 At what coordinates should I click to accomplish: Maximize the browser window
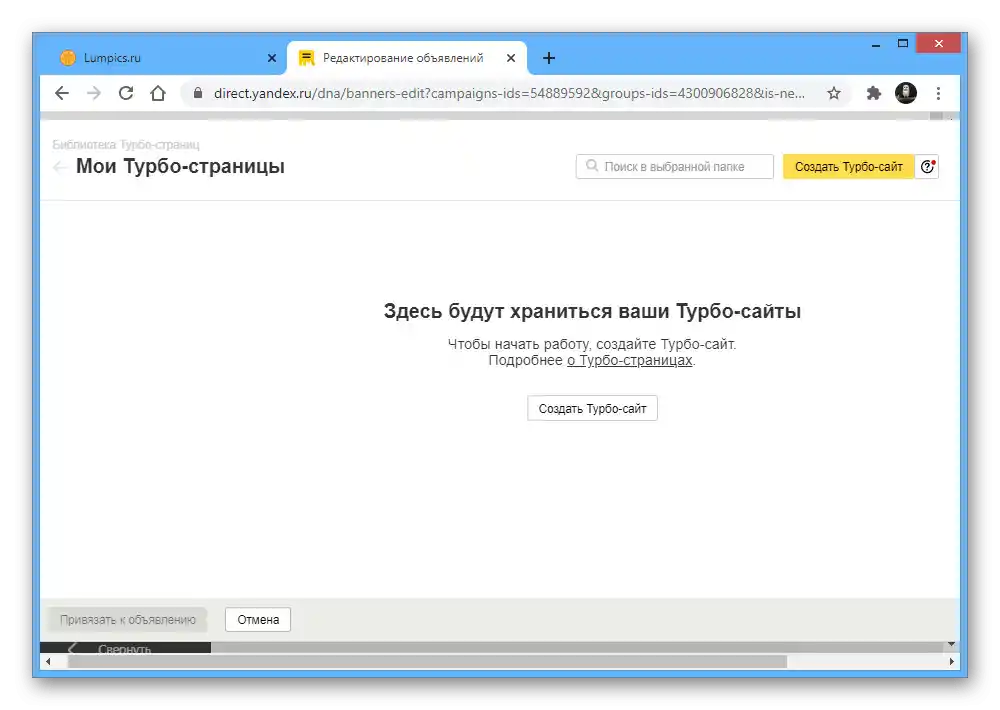coord(902,44)
